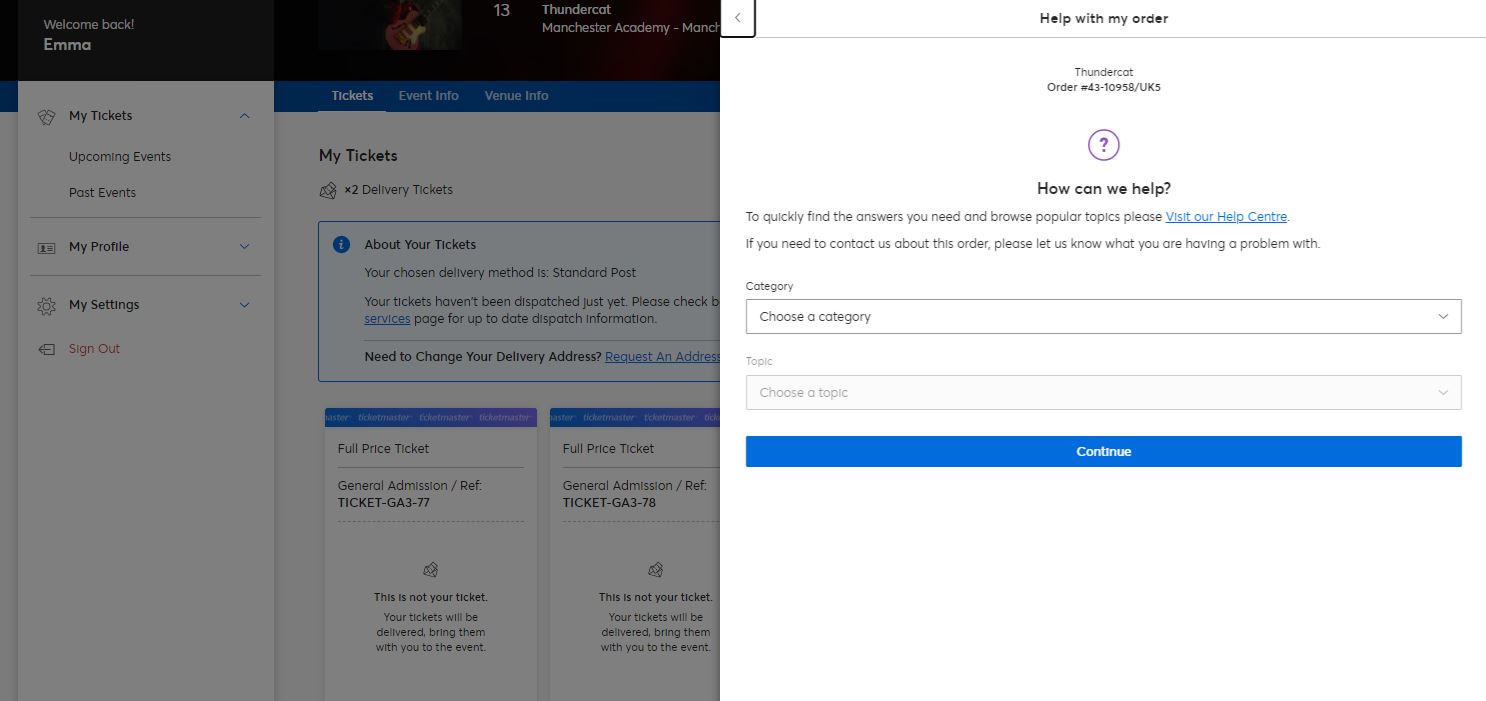Expand the My Profile section chevron

(x=245, y=247)
